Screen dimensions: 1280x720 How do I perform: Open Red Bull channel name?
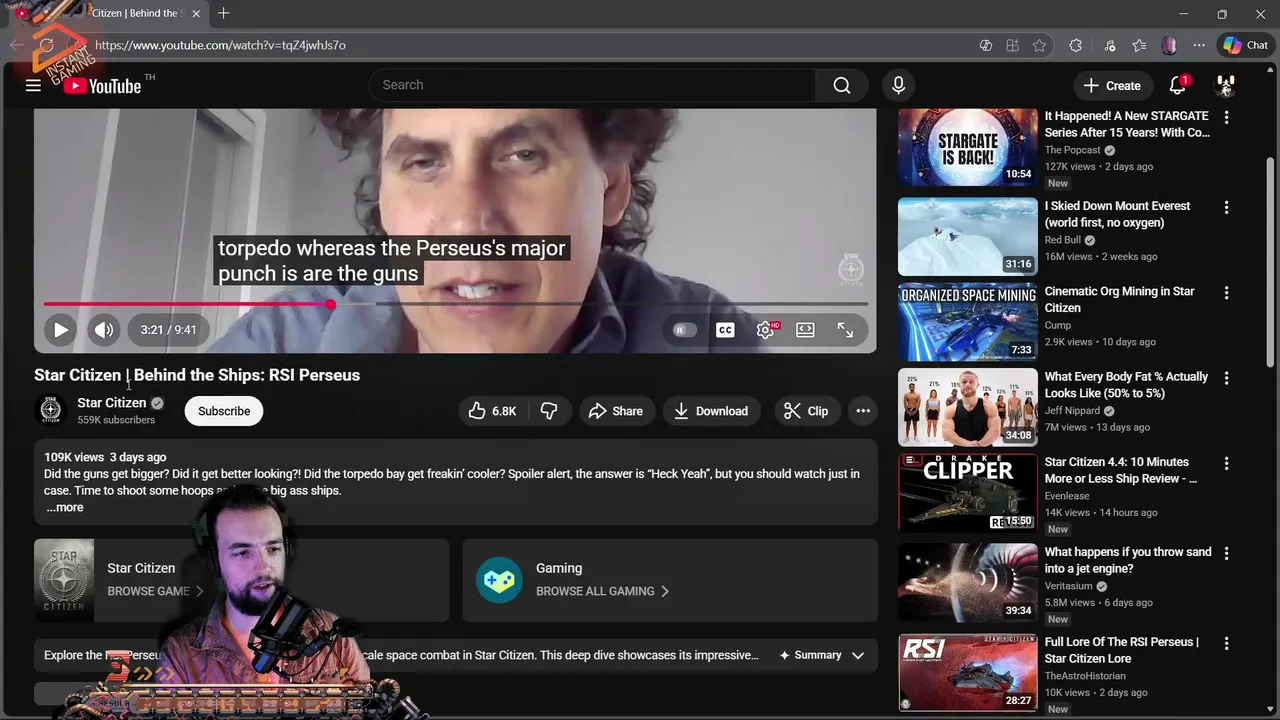point(1063,240)
